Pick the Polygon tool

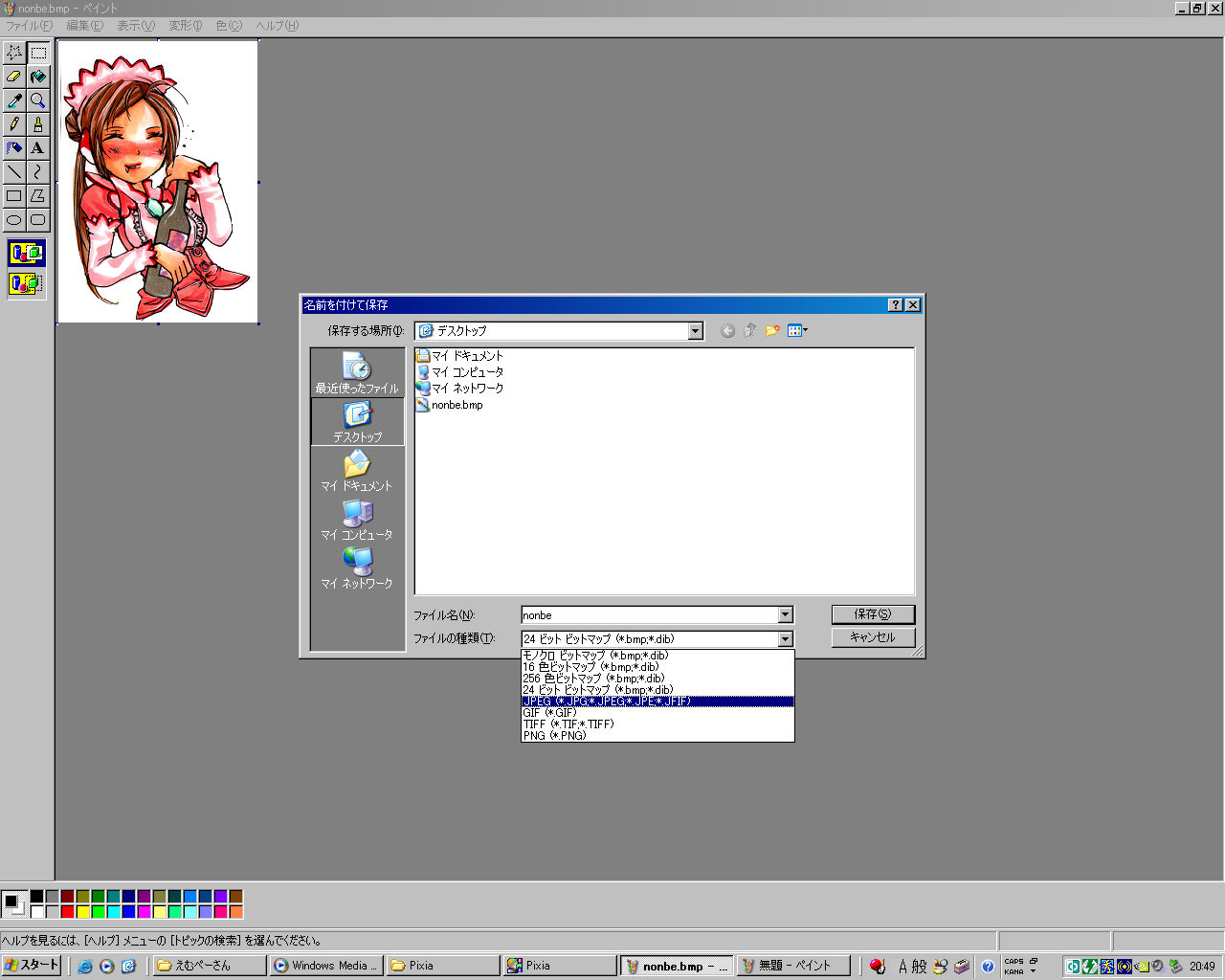click(x=38, y=196)
